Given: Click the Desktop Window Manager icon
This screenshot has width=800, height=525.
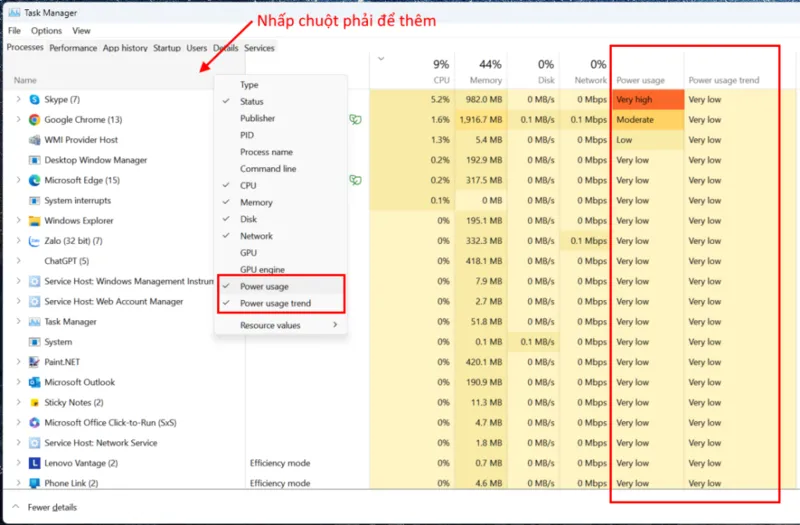Looking at the screenshot, I should pyautogui.click(x=34, y=160).
